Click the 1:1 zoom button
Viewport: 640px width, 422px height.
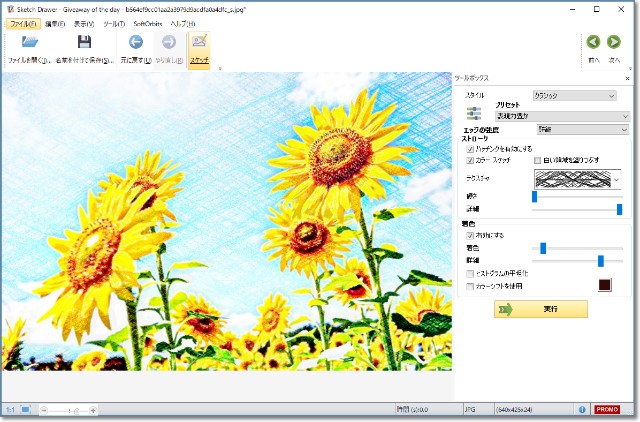point(10,410)
